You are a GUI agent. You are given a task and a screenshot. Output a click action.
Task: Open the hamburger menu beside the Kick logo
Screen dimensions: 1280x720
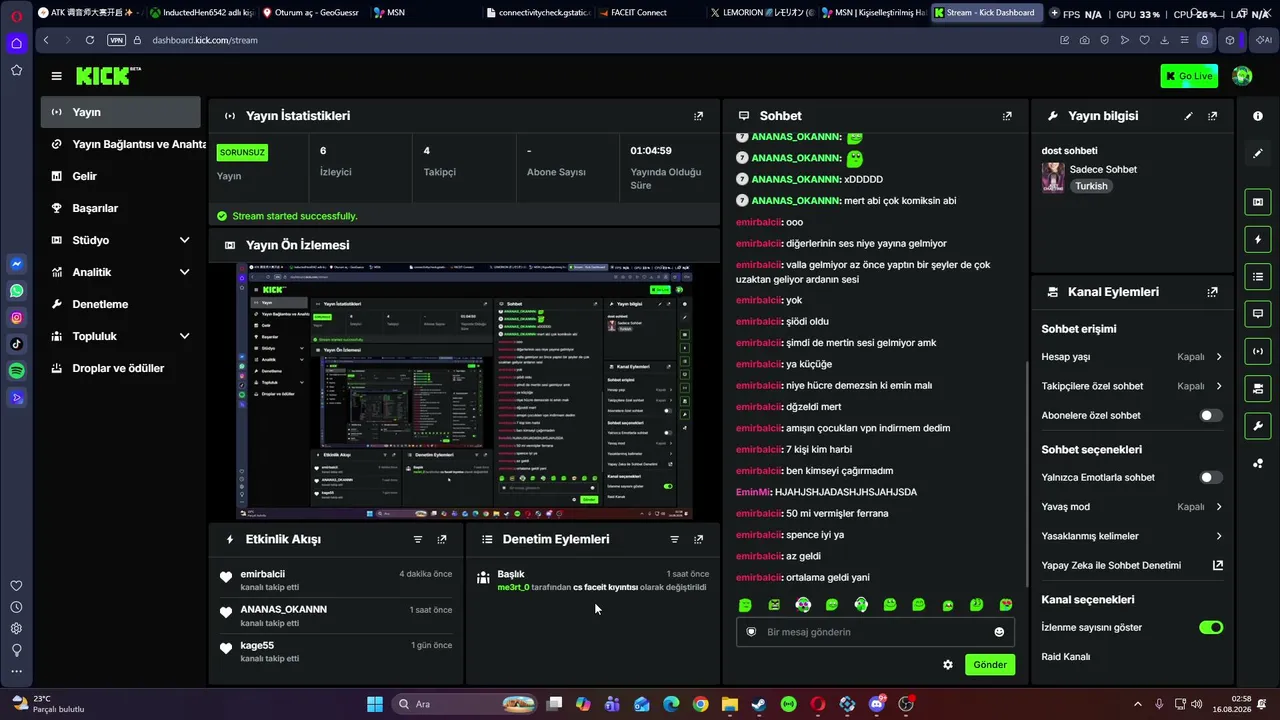click(57, 76)
